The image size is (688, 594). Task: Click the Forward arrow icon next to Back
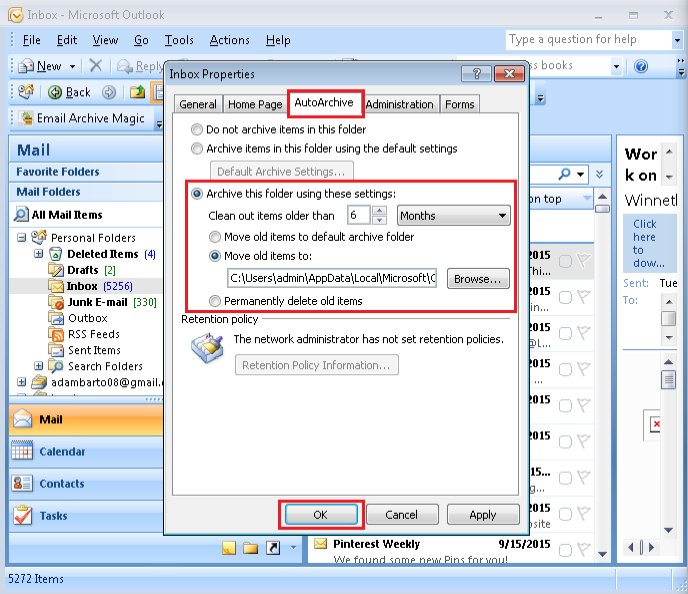click(109, 92)
